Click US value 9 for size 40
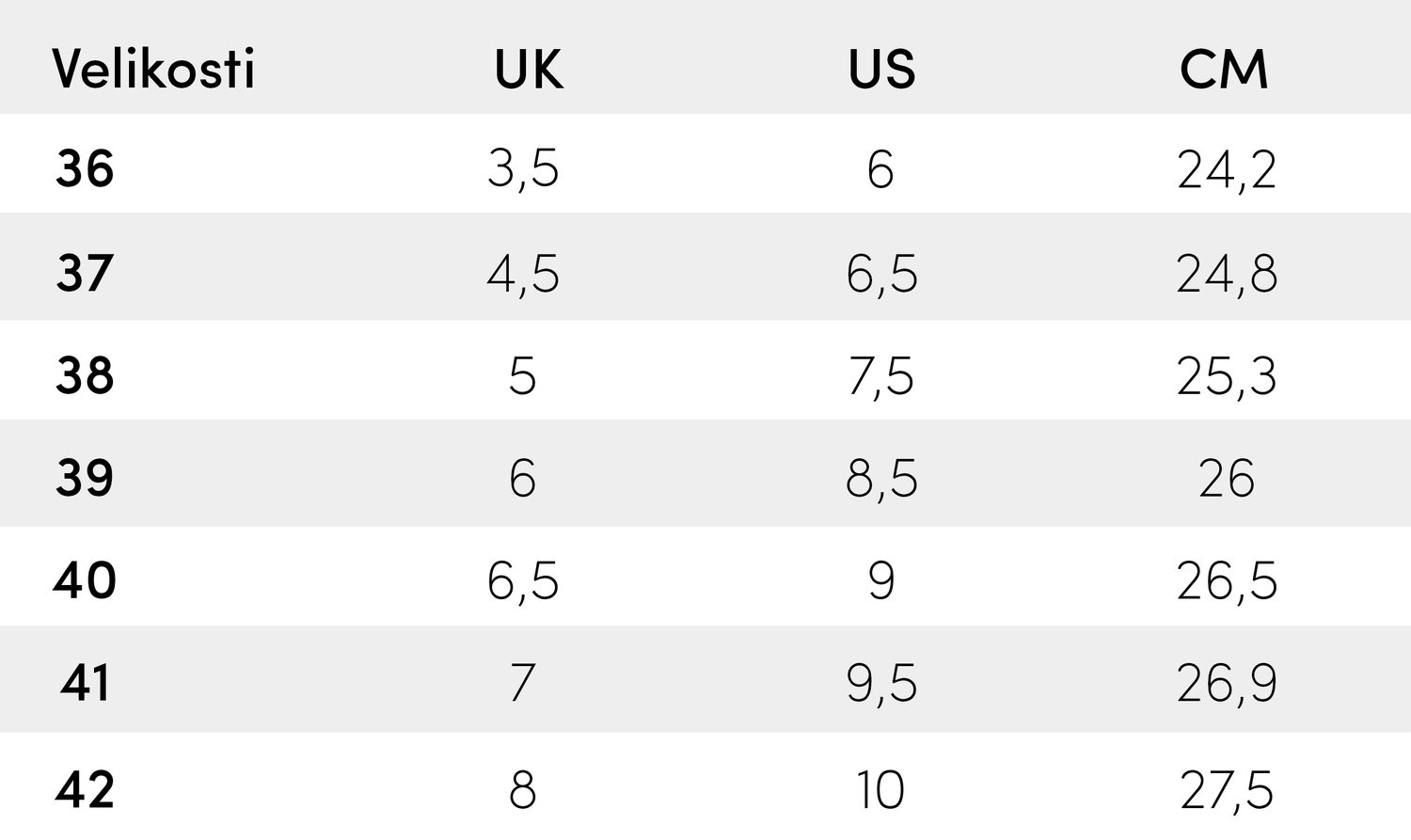 click(x=881, y=580)
